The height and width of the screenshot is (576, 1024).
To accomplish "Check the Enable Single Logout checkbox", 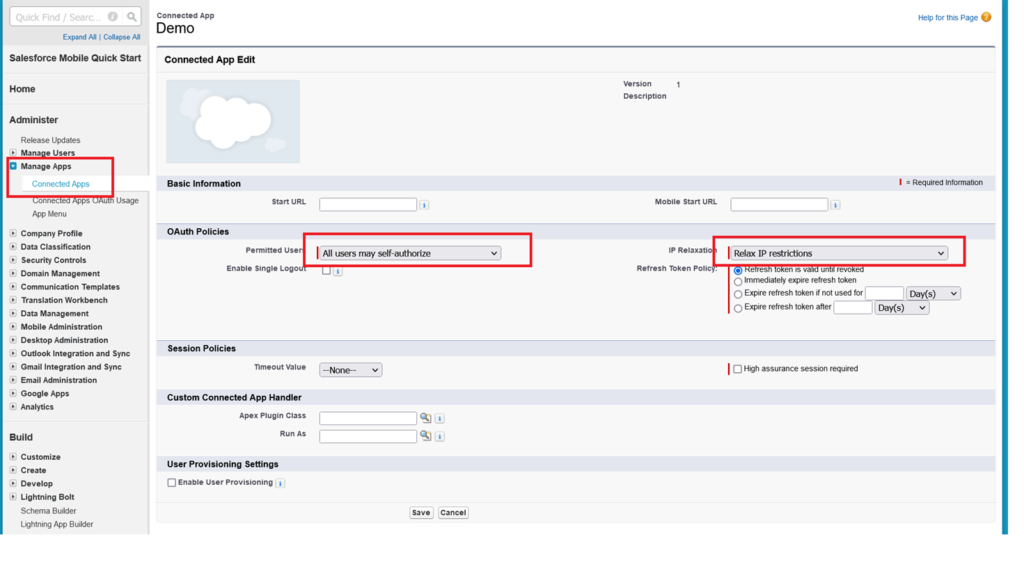I will tap(326, 270).
